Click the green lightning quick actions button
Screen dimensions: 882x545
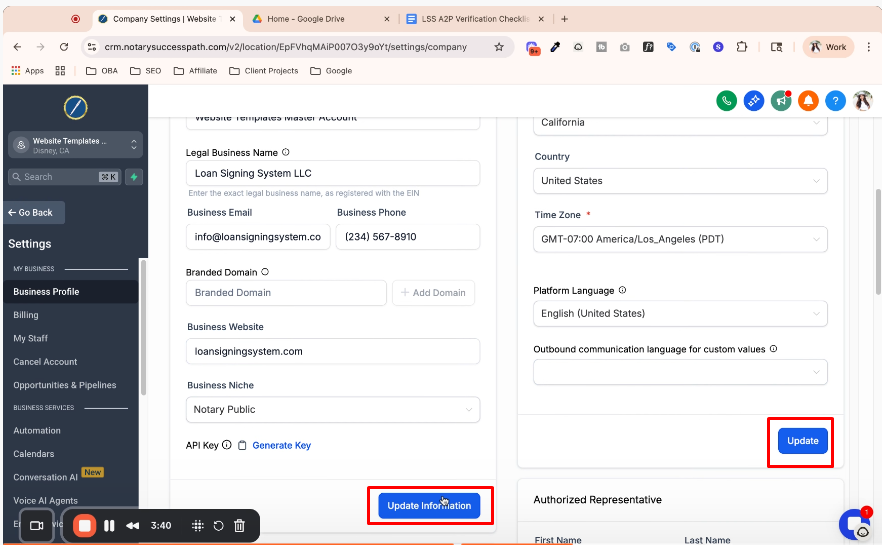pyautogui.click(x=134, y=177)
